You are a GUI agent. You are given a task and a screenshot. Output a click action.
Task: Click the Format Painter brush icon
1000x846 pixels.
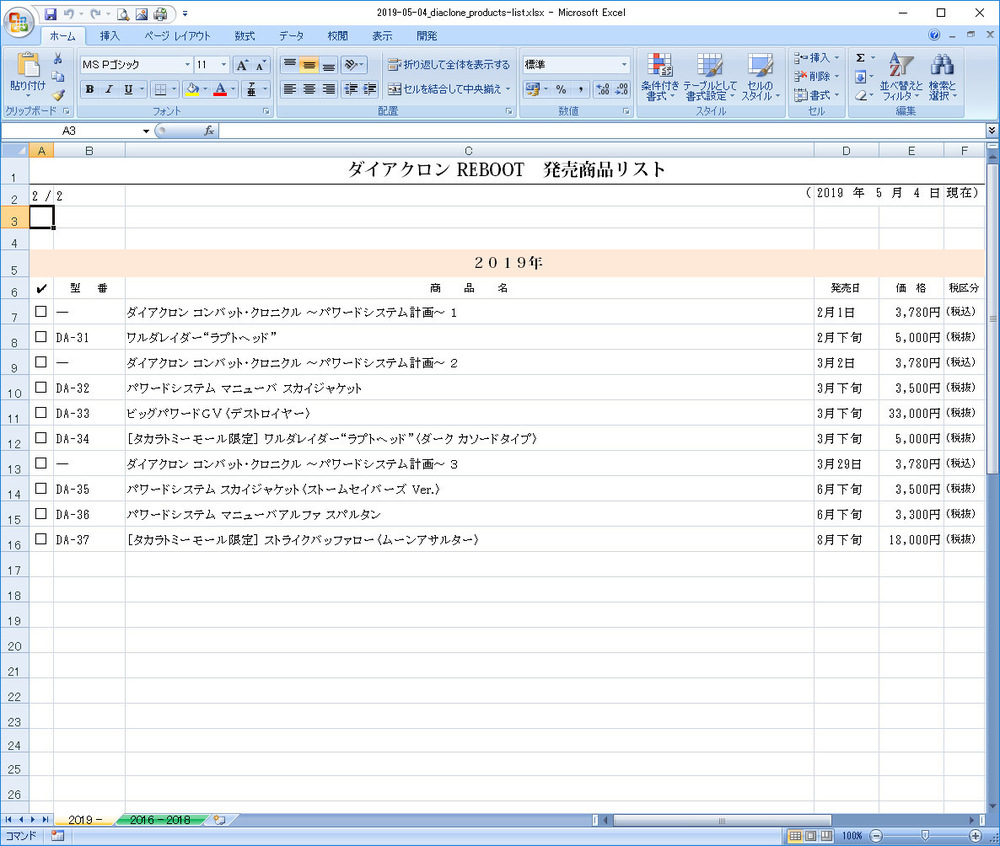click(58, 95)
